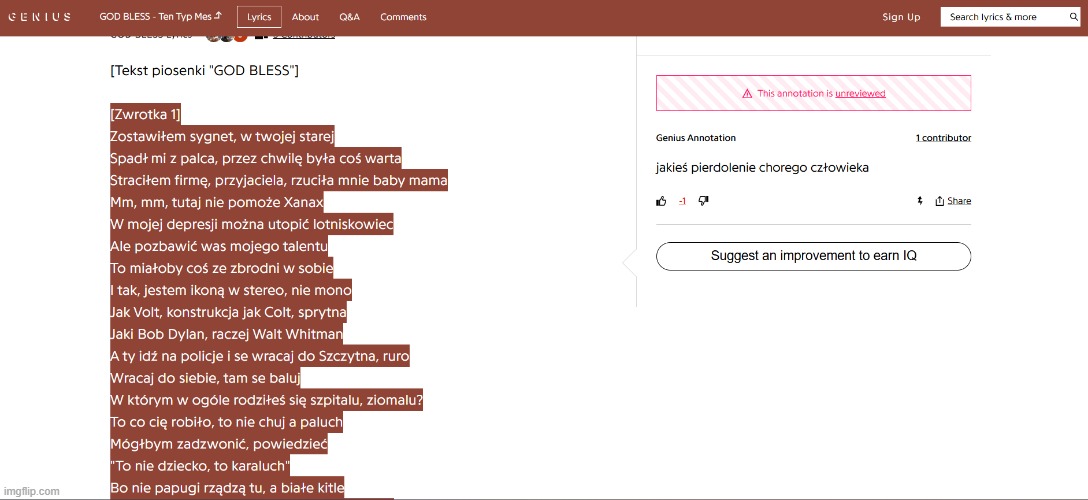Click the up arrow beside song title

pyautogui.click(x=217, y=16)
